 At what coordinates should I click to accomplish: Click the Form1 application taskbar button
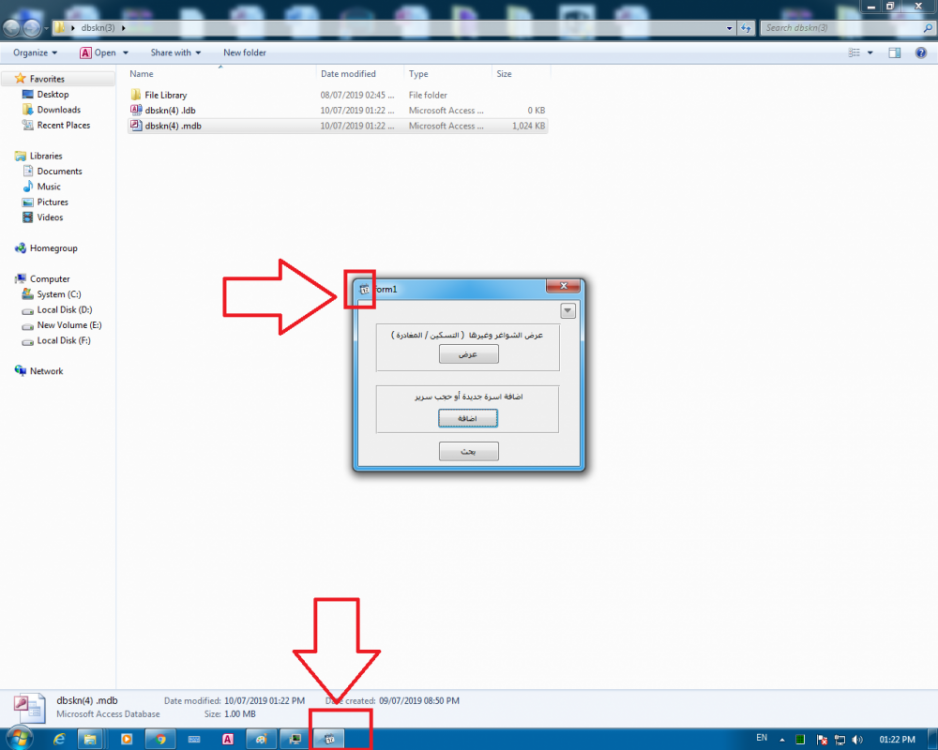click(x=328, y=739)
